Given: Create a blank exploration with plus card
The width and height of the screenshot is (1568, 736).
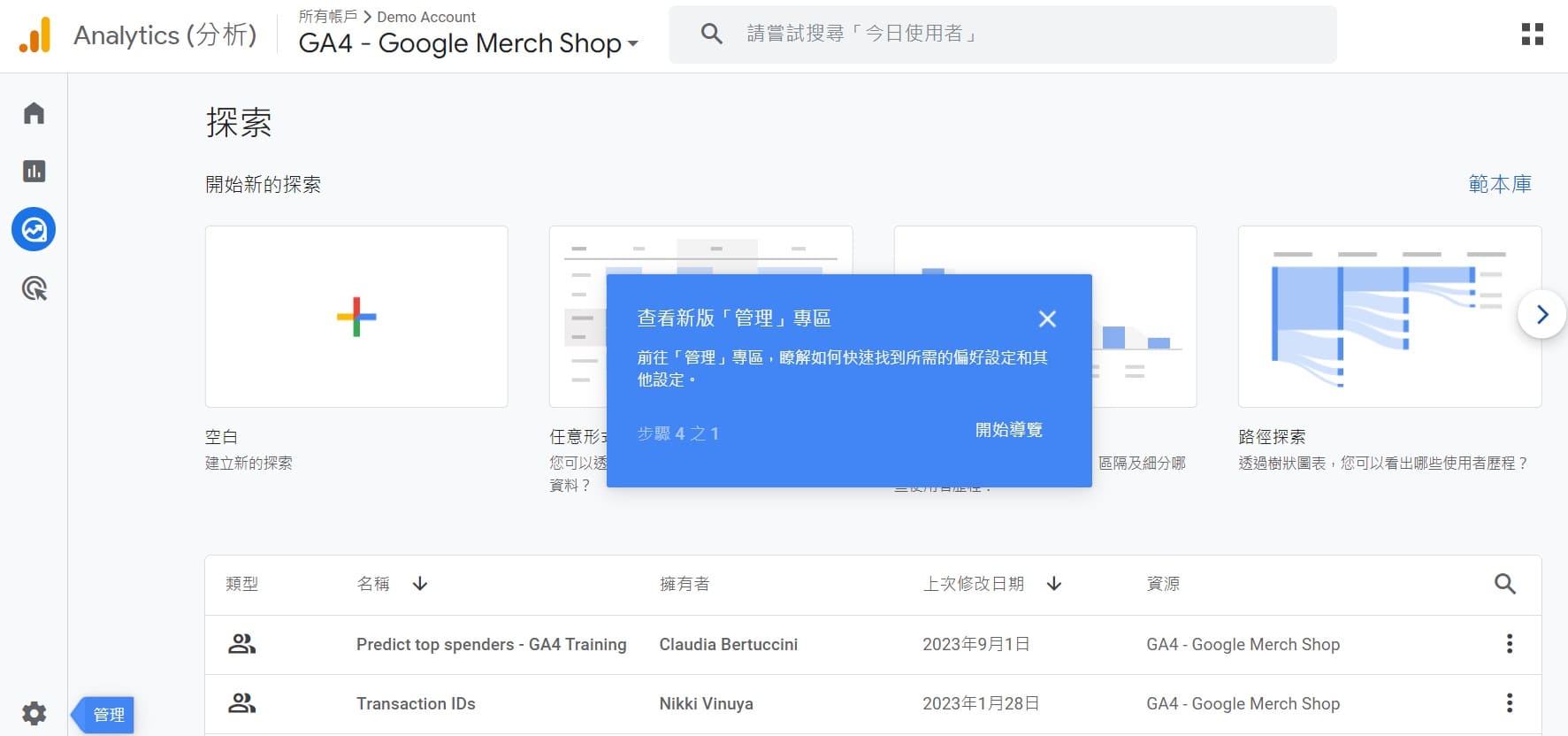Looking at the screenshot, I should [x=356, y=317].
